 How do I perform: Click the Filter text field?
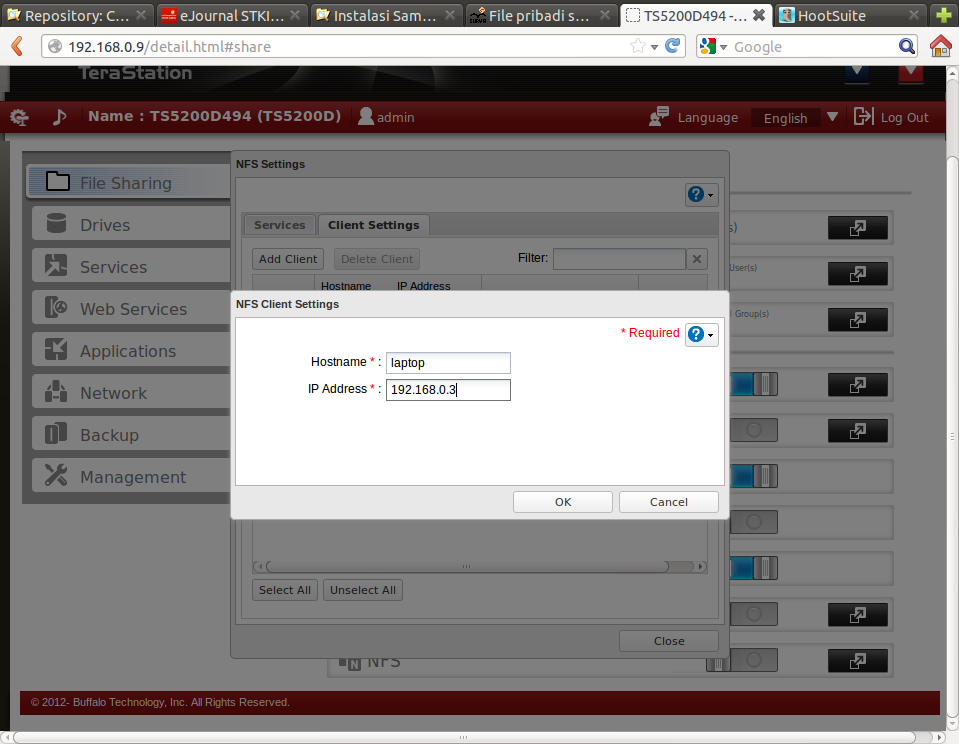(x=619, y=259)
